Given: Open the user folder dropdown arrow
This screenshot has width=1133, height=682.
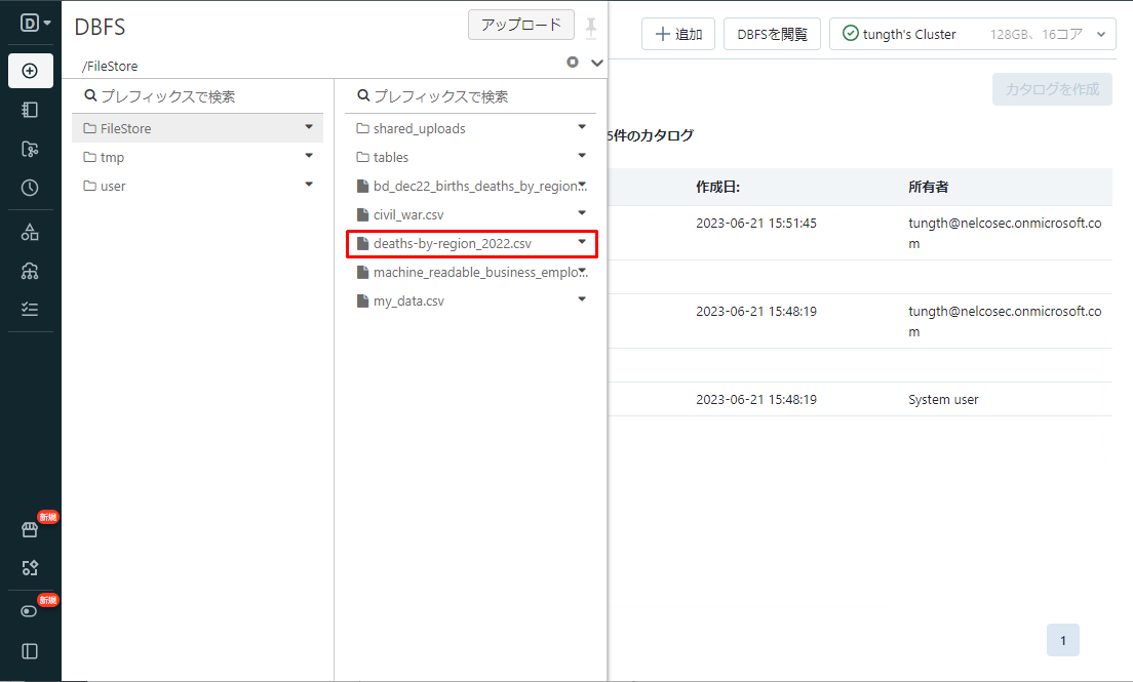Looking at the screenshot, I should coord(309,184).
